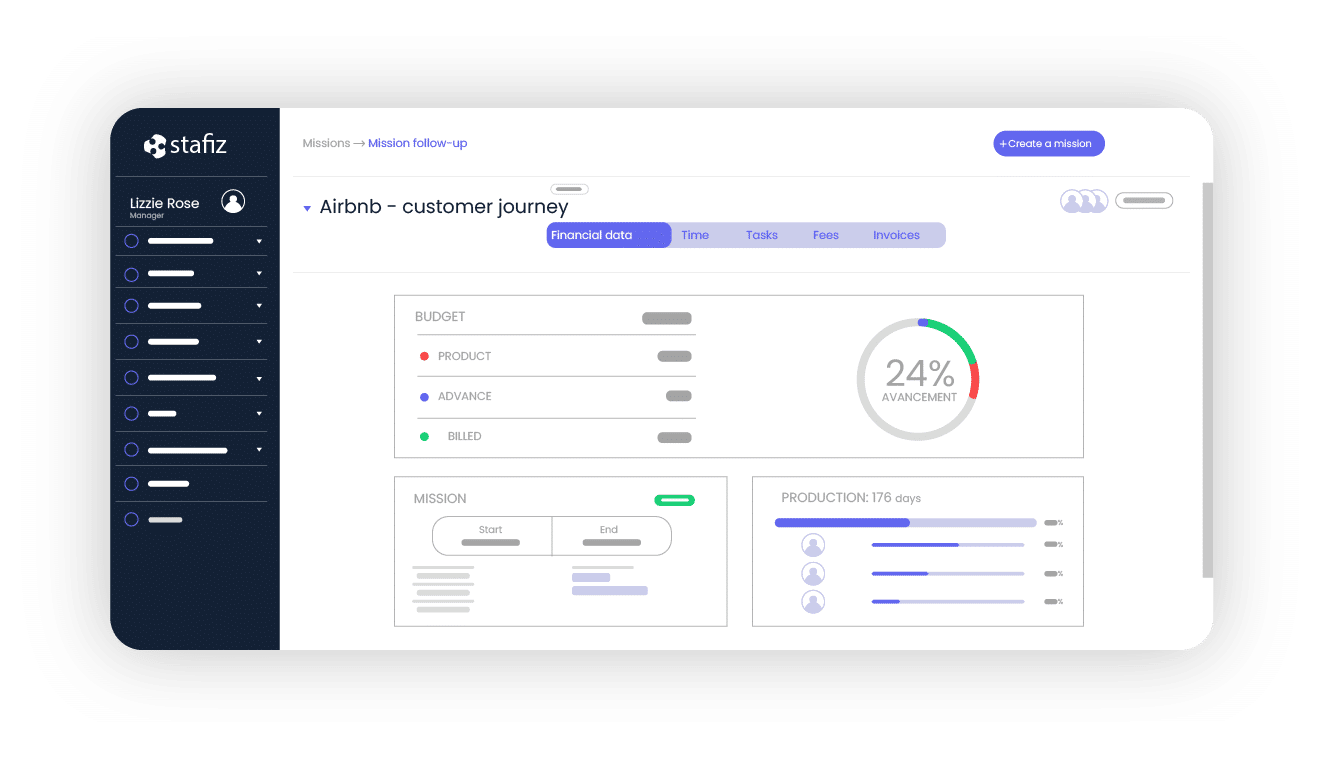This screenshot has width=1320, height=758.
Task: Open the Invoices tab
Action: point(896,235)
